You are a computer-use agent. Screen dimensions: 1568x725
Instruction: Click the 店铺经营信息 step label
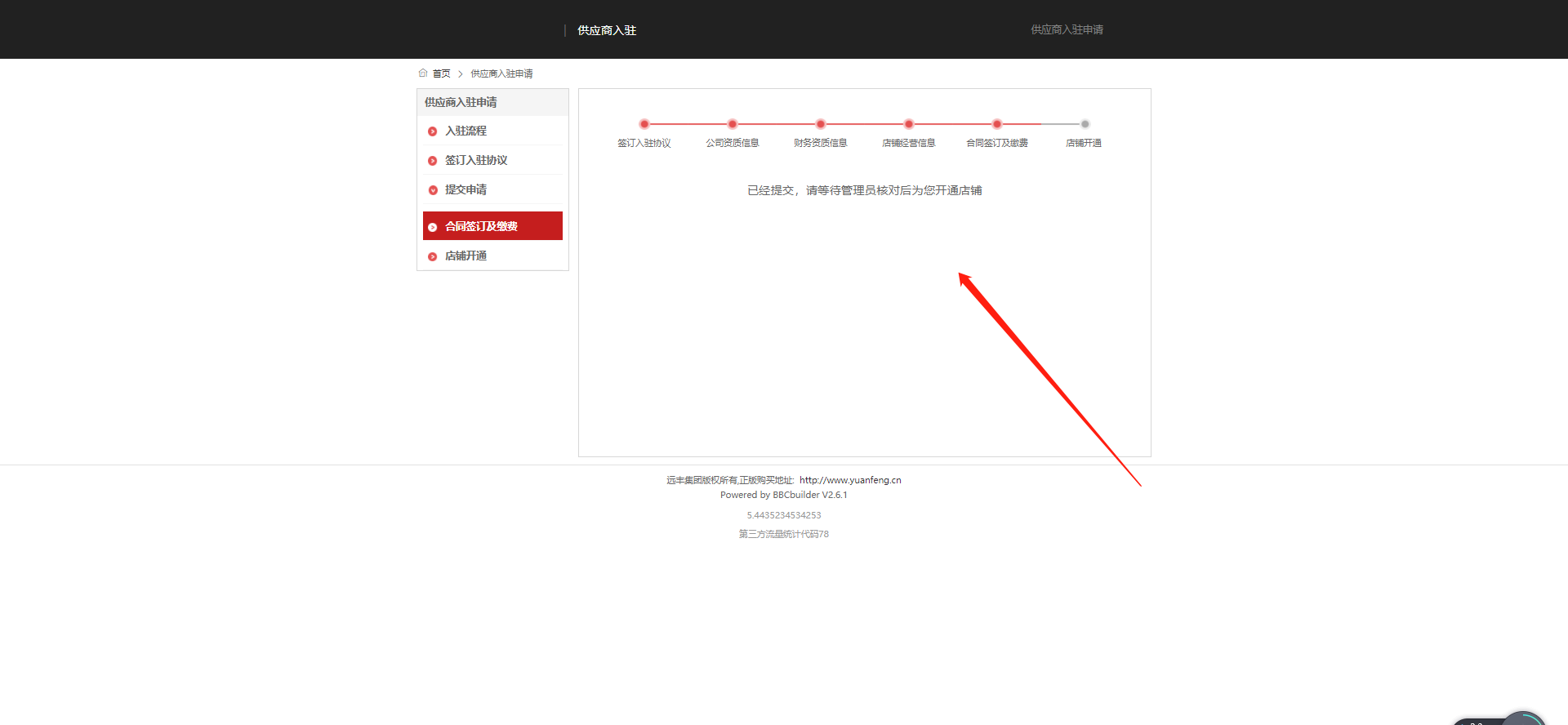[x=909, y=143]
